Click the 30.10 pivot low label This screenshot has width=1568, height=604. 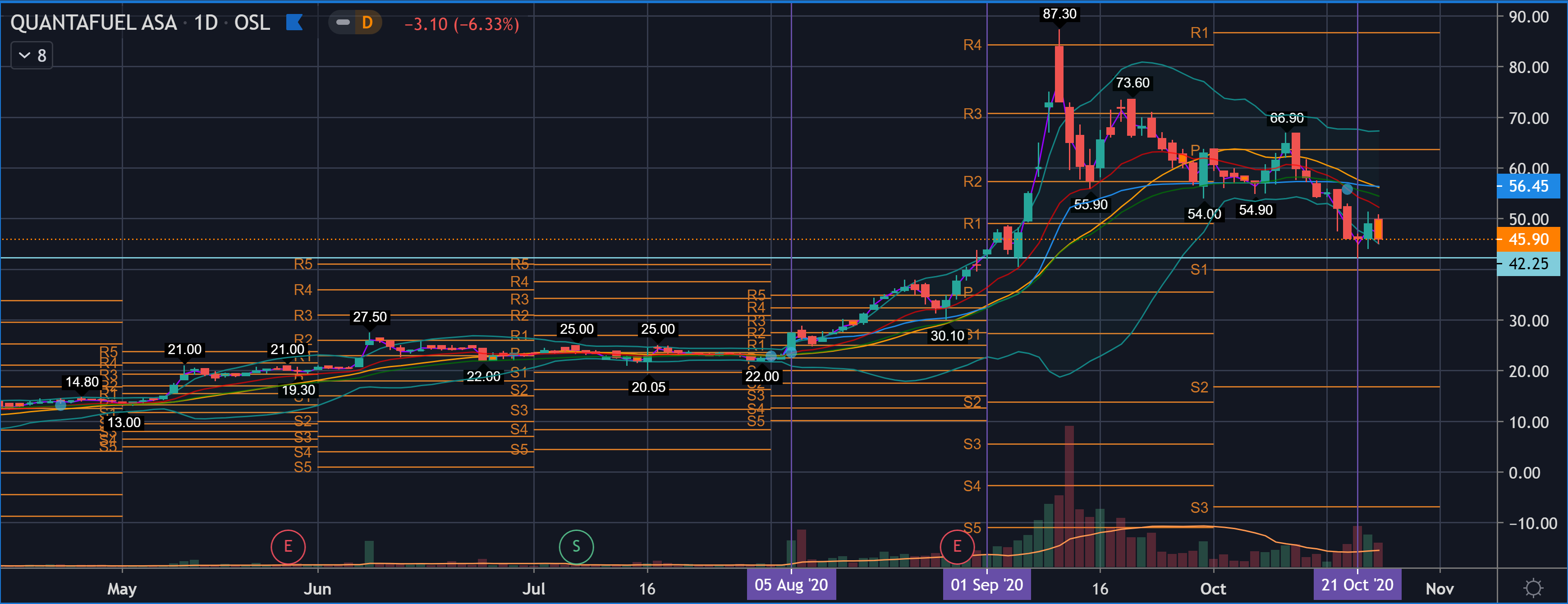click(947, 336)
